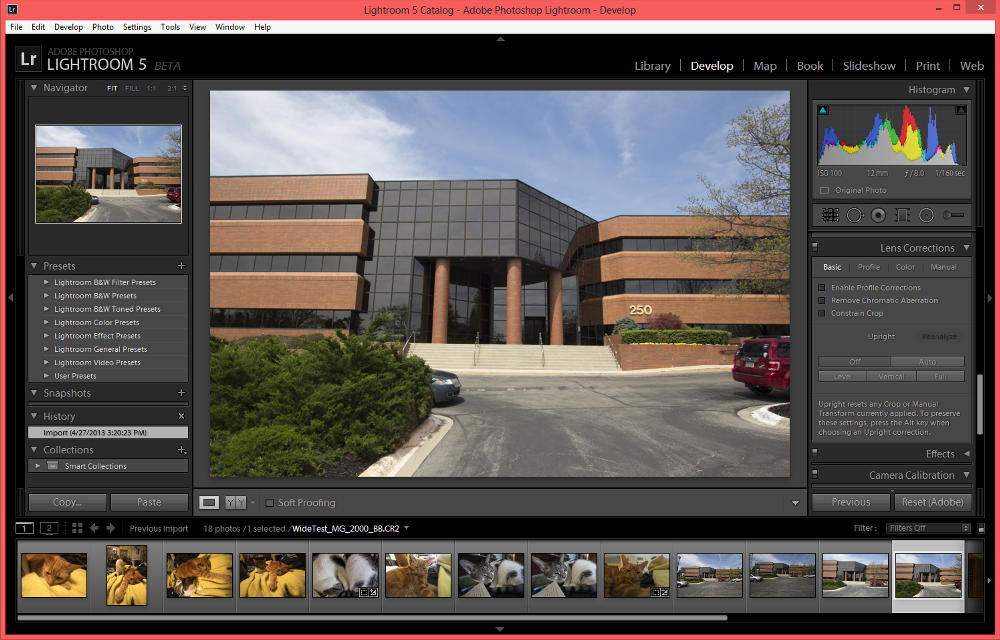Enable Soft Proofing checkbox
Screen dimensions: 1000x640
pos(269,503)
